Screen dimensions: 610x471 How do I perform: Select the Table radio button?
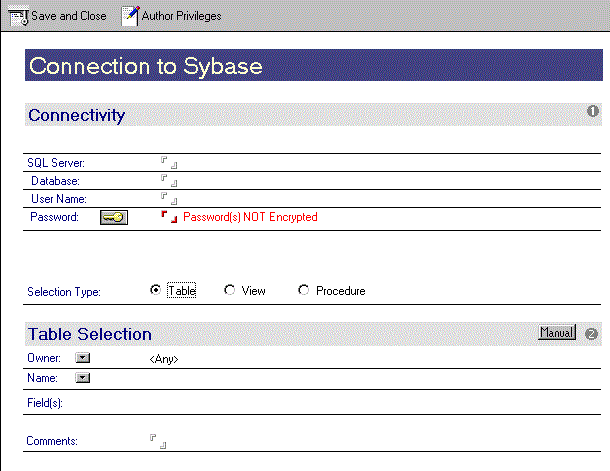pos(155,290)
